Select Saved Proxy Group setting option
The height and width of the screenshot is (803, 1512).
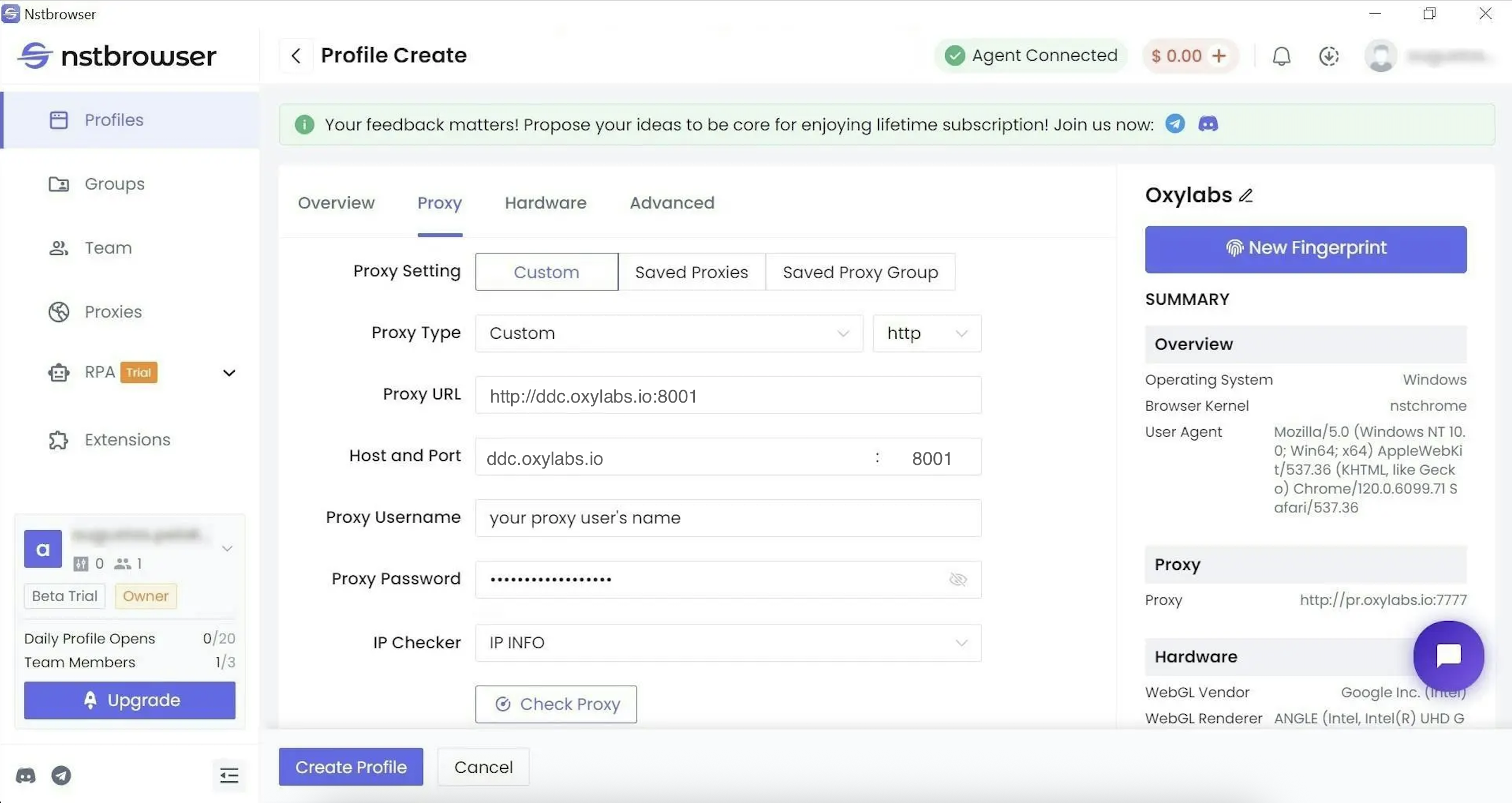click(x=860, y=272)
